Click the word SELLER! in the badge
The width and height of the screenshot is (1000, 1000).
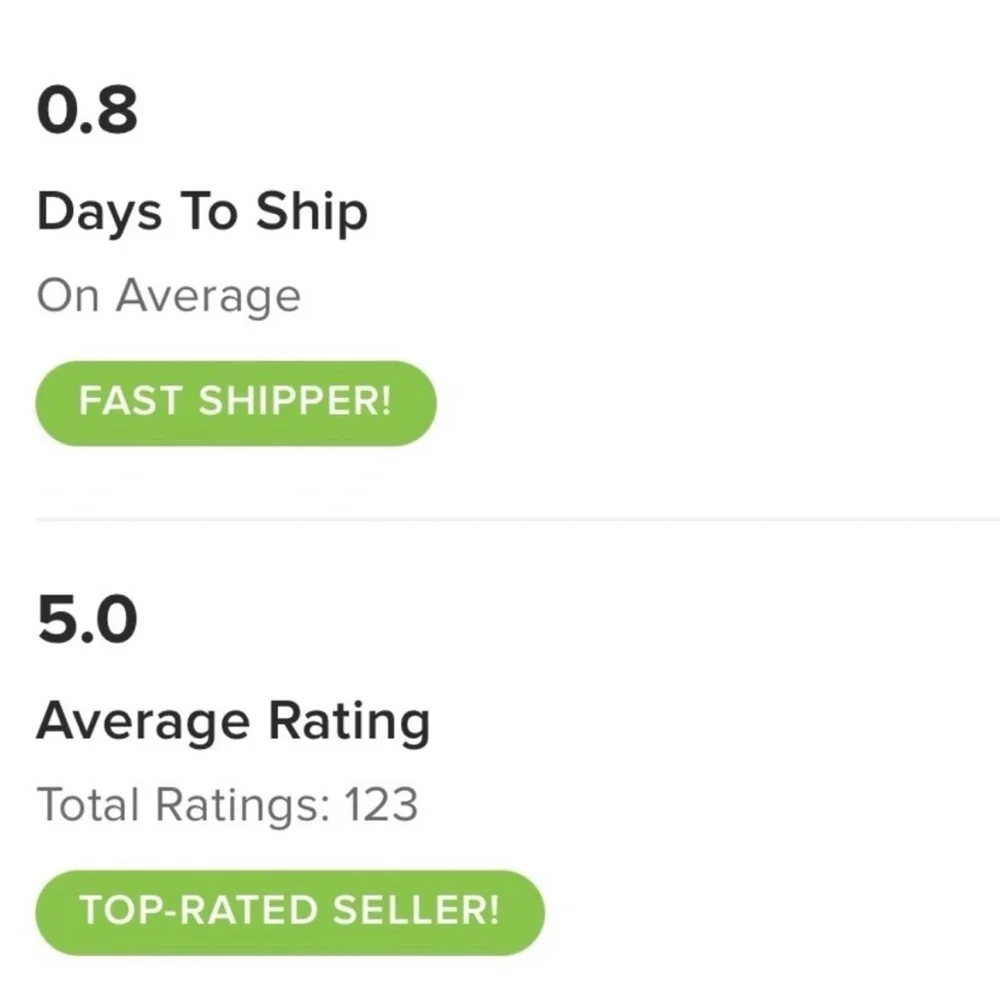click(415, 912)
